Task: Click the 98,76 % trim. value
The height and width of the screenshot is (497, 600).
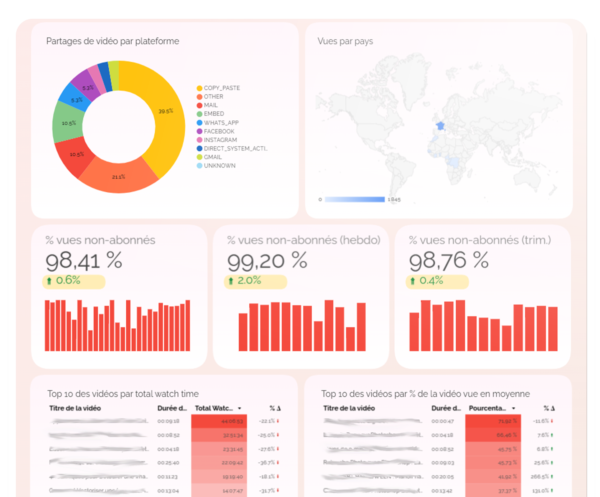Action: click(x=448, y=261)
